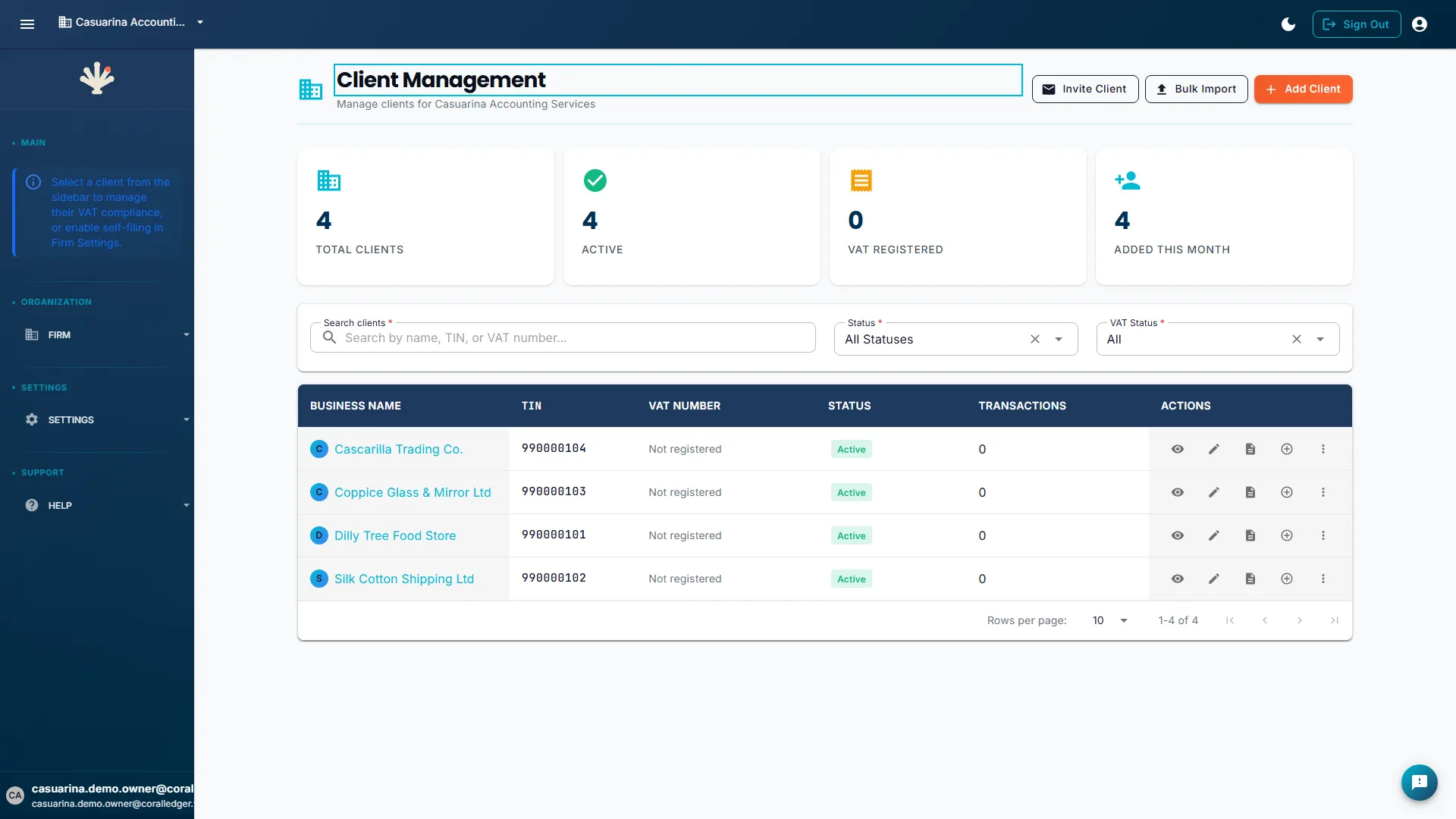Click the Client Management page title
Screen dimensions: 1456x819
[x=441, y=80]
